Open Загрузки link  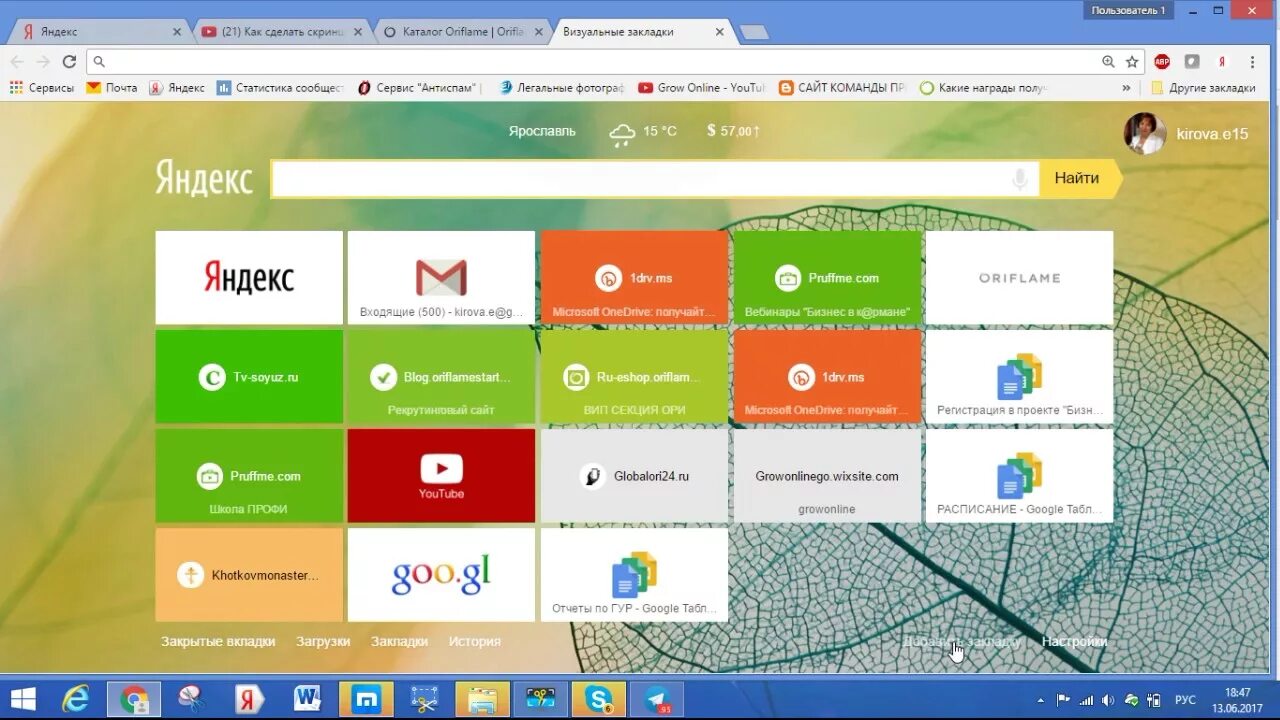323,642
